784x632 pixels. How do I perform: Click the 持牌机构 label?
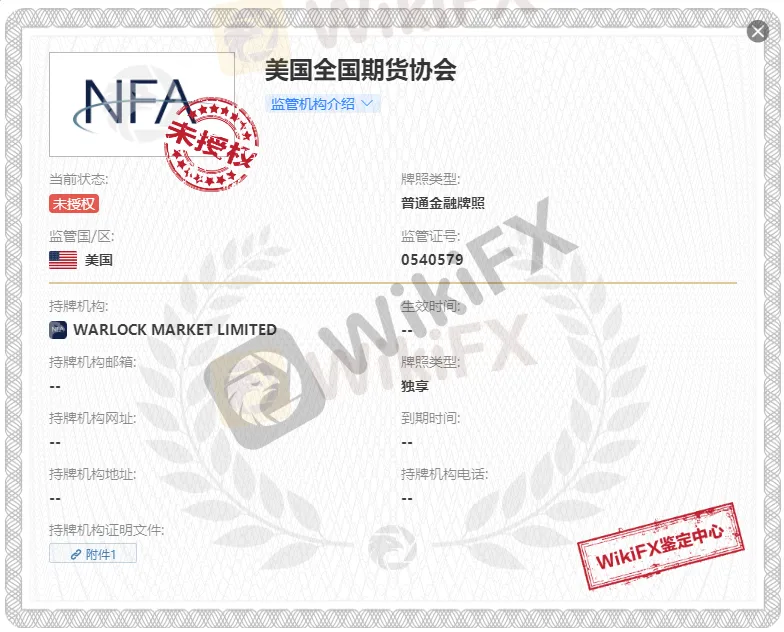point(78,306)
